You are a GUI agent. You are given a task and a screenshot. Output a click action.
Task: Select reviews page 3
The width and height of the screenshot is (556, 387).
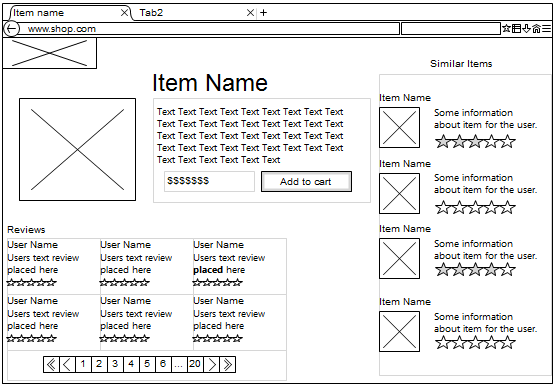tap(115, 364)
